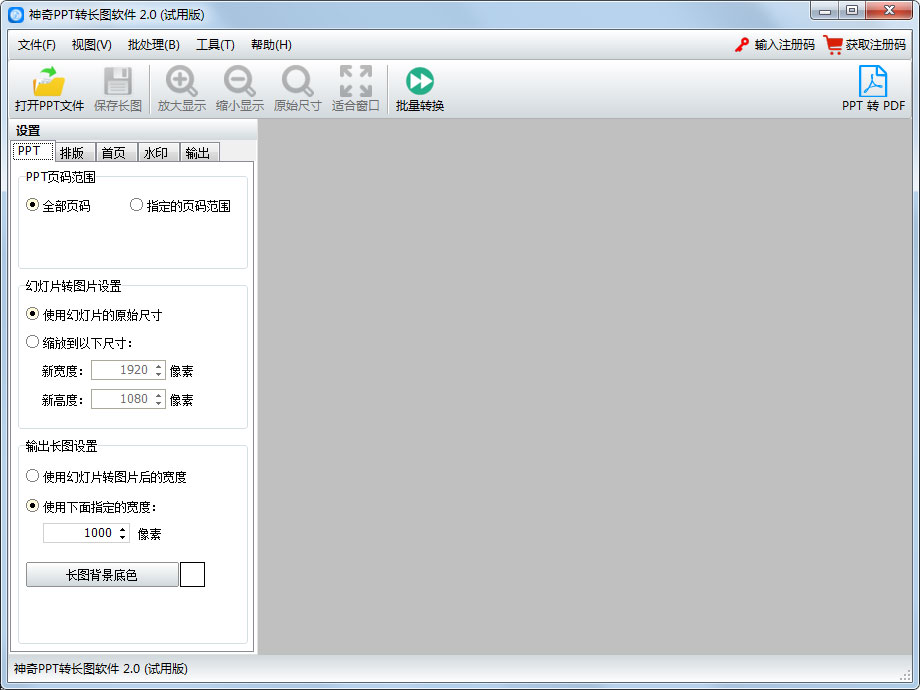The image size is (920, 690).
Task: Click the 适合窗口 fit-to-window icon
Action: point(355,82)
